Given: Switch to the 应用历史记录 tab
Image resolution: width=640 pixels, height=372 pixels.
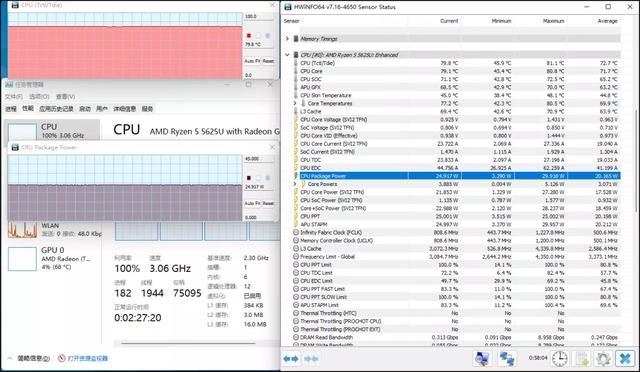Looking at the screenshot, I should pos(56,109).
